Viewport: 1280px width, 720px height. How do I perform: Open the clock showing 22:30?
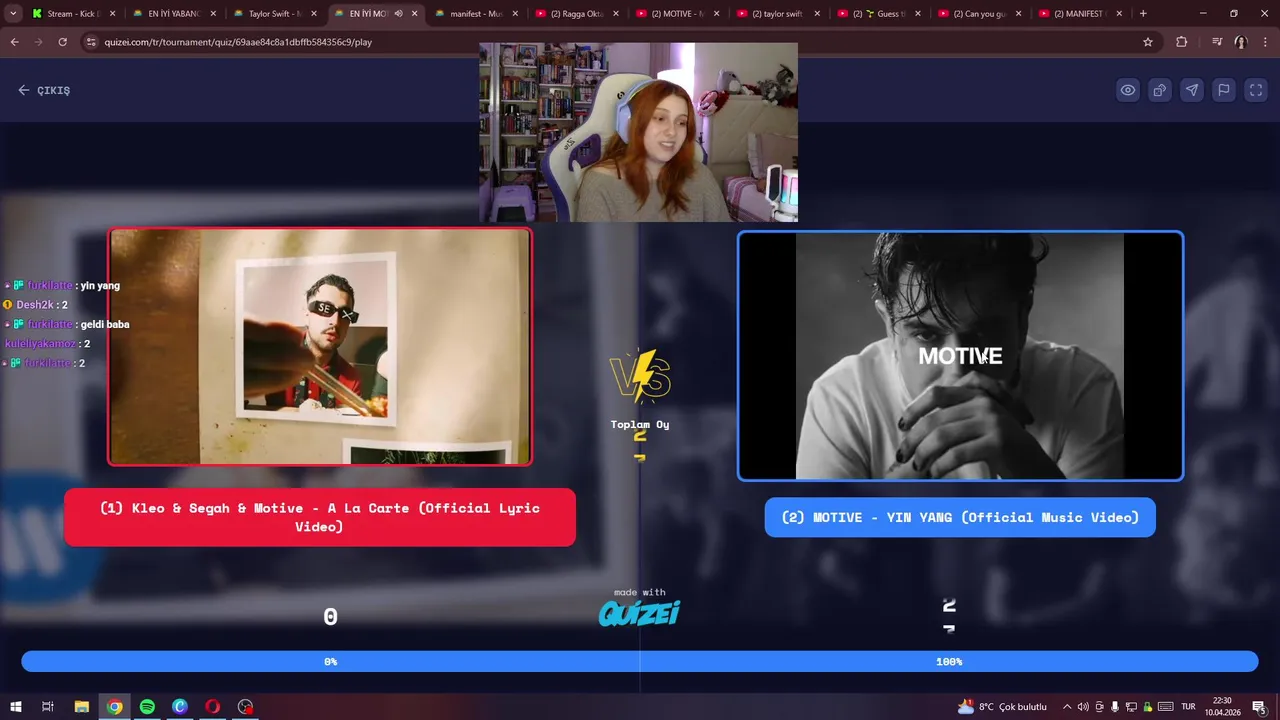1222,707
